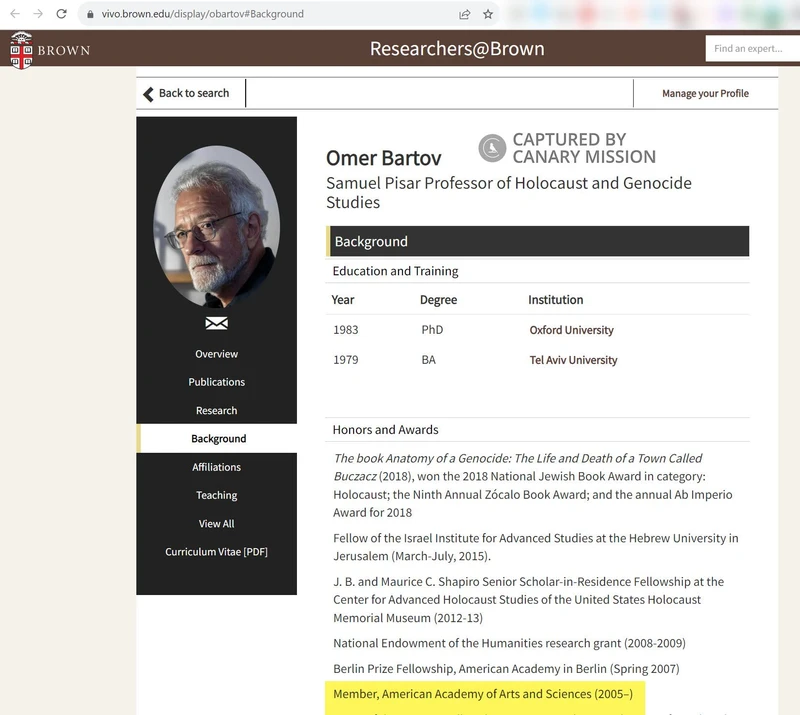
Task: Switch to the Background section
Action: pos(216,438)
